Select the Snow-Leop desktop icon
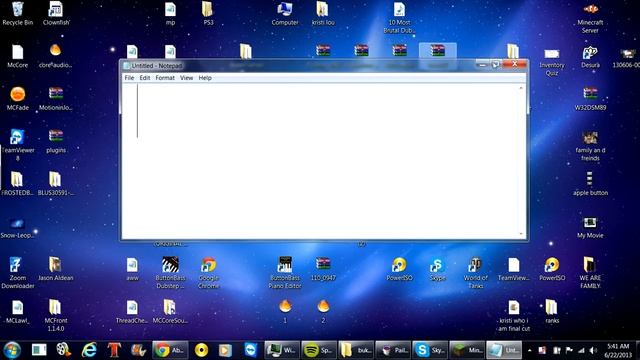The width and height of the screenshot is (640, 360). tap(18, 228)
